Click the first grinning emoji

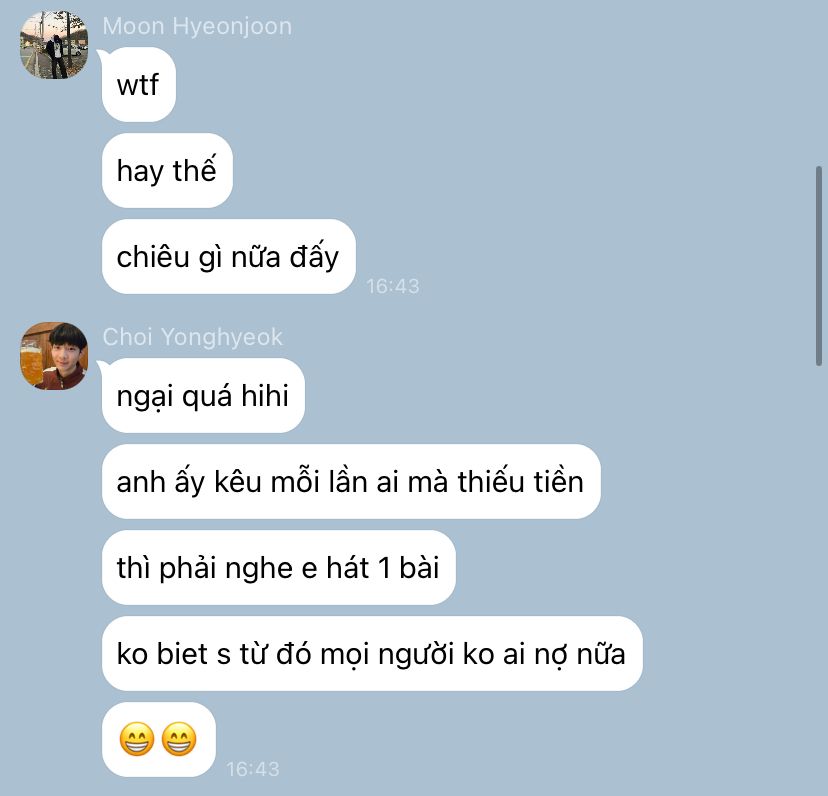tap(137, 739)
